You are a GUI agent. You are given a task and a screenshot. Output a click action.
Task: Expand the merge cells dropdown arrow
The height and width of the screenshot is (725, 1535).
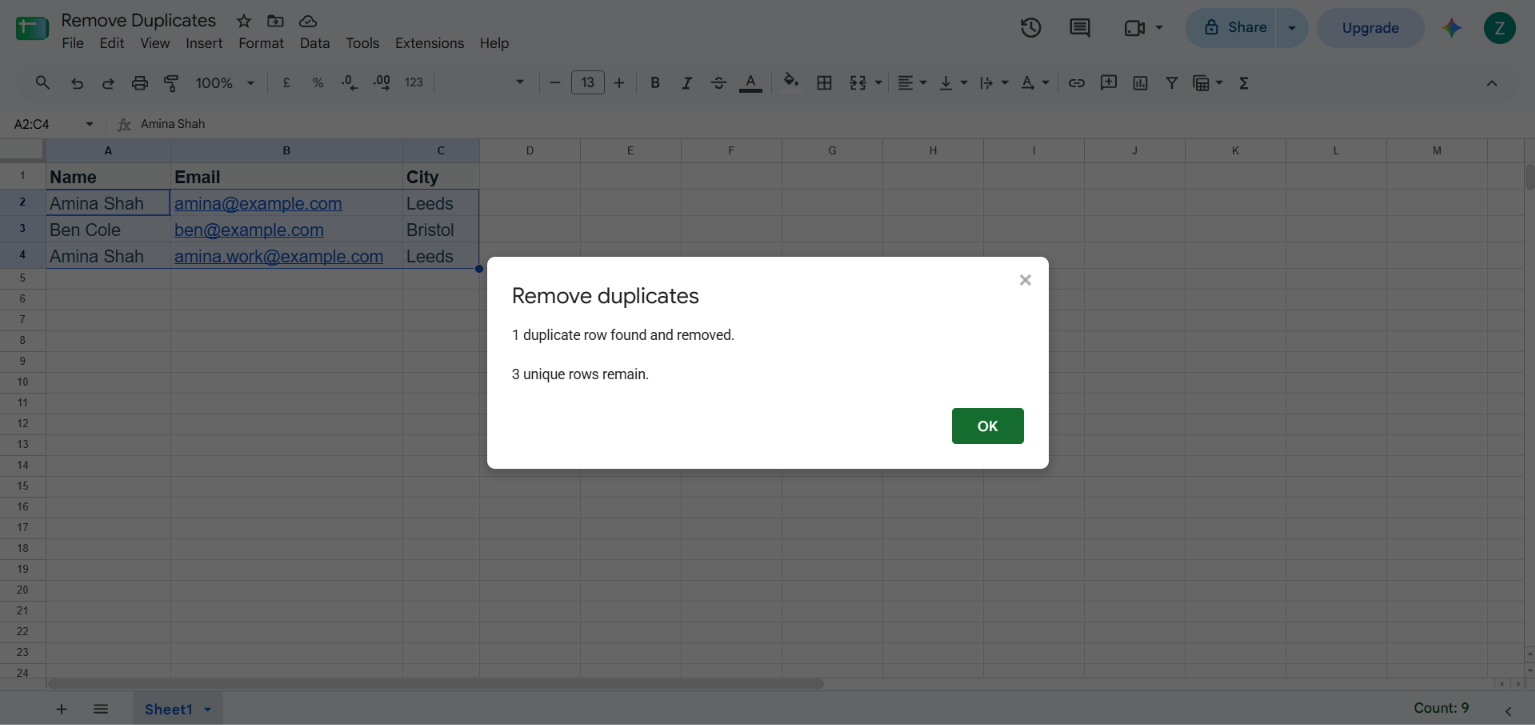pyautogui.click(x=878, y=83)
